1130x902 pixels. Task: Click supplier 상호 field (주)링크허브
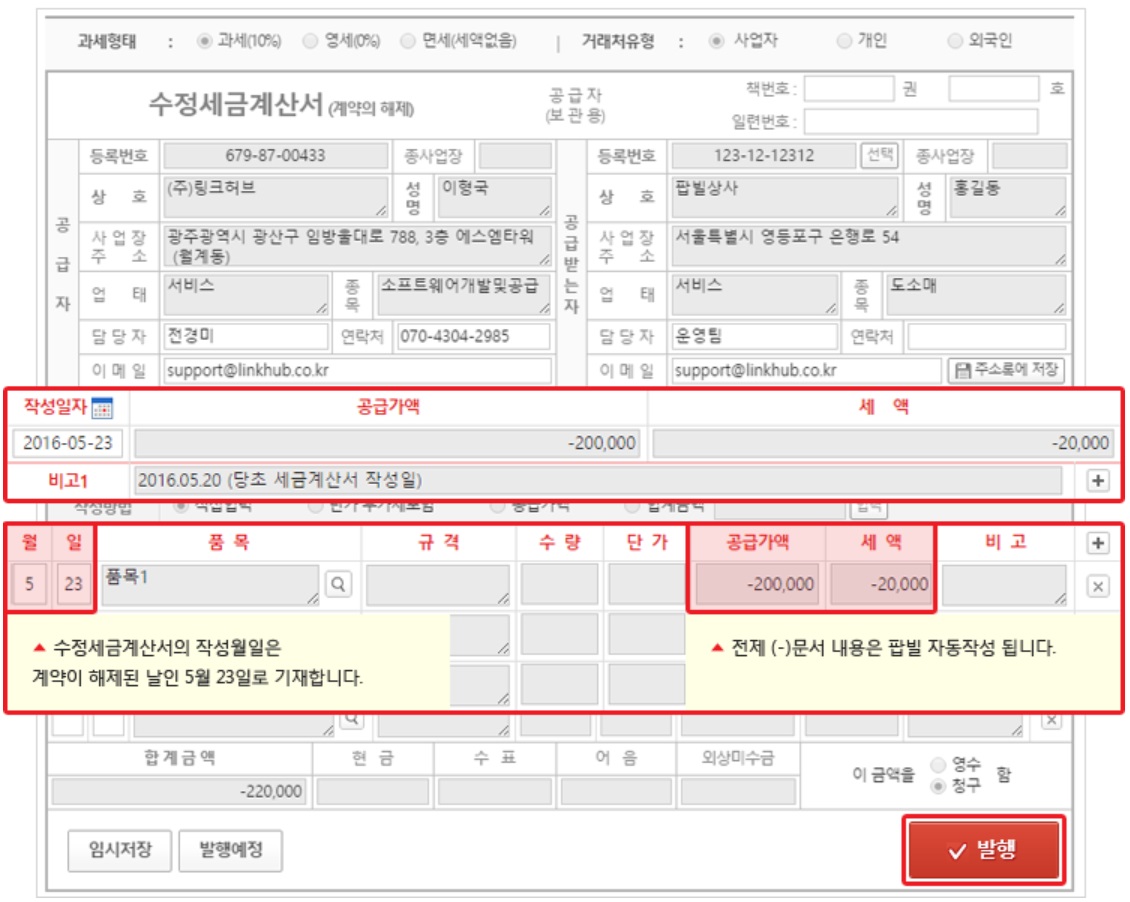[276, 197]
